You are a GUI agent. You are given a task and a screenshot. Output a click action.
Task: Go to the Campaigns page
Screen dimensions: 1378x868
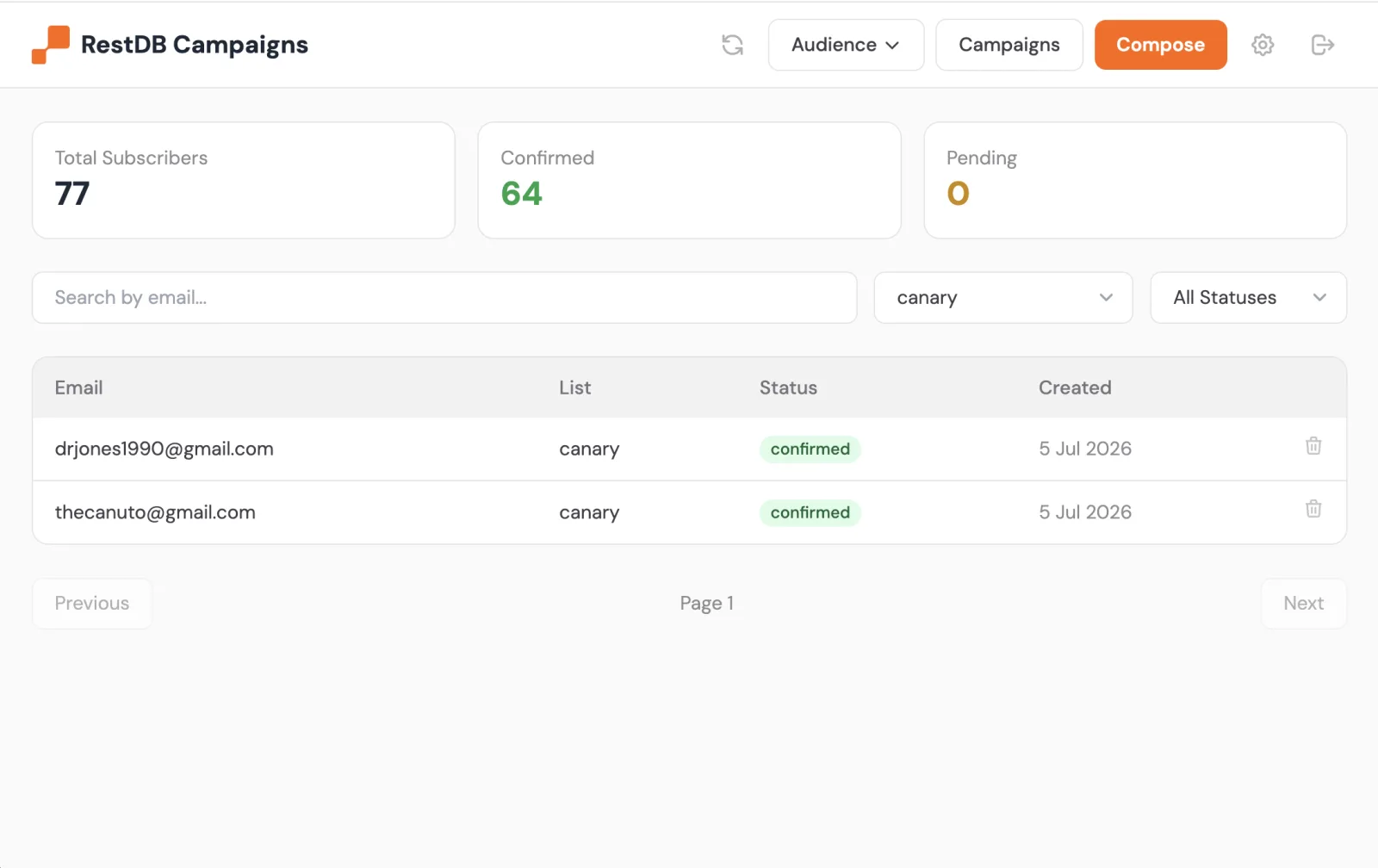(x=1009, y=45)
